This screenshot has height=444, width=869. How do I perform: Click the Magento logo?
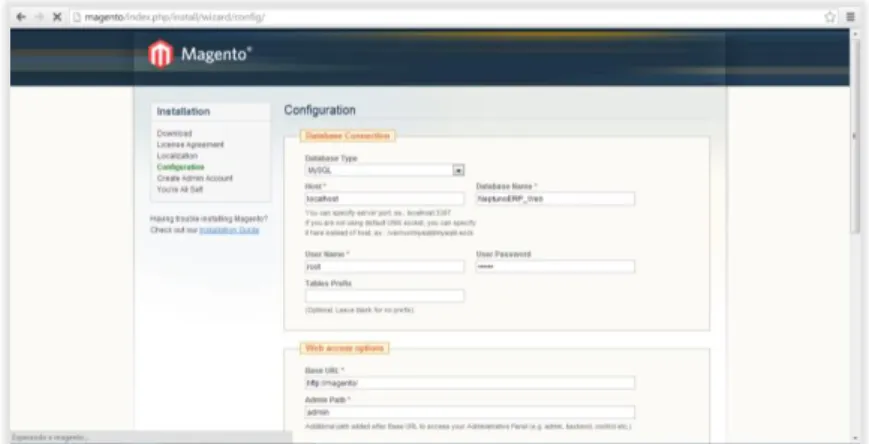click(200, 54)
